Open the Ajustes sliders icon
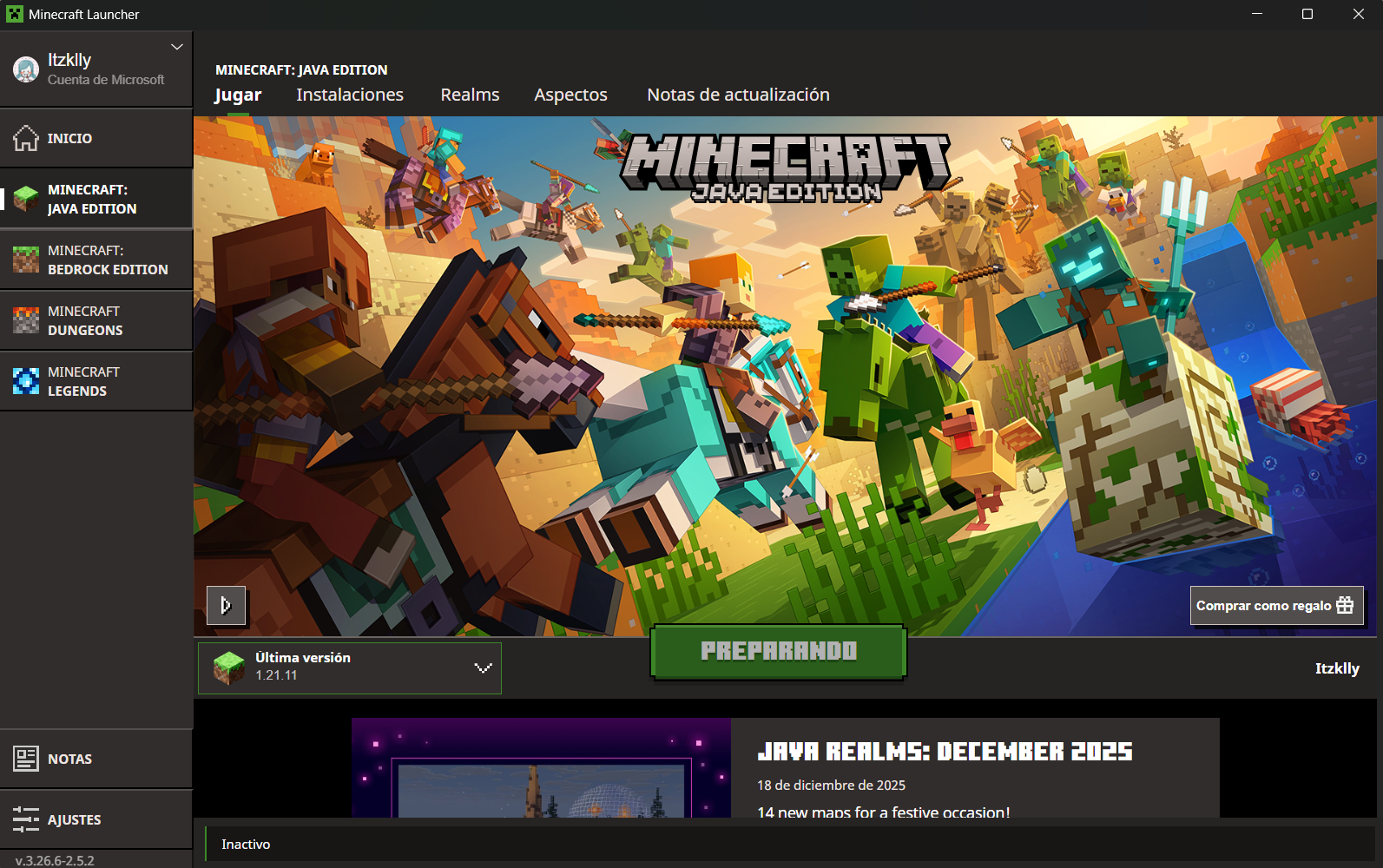1383x868 pixels. 26,819
